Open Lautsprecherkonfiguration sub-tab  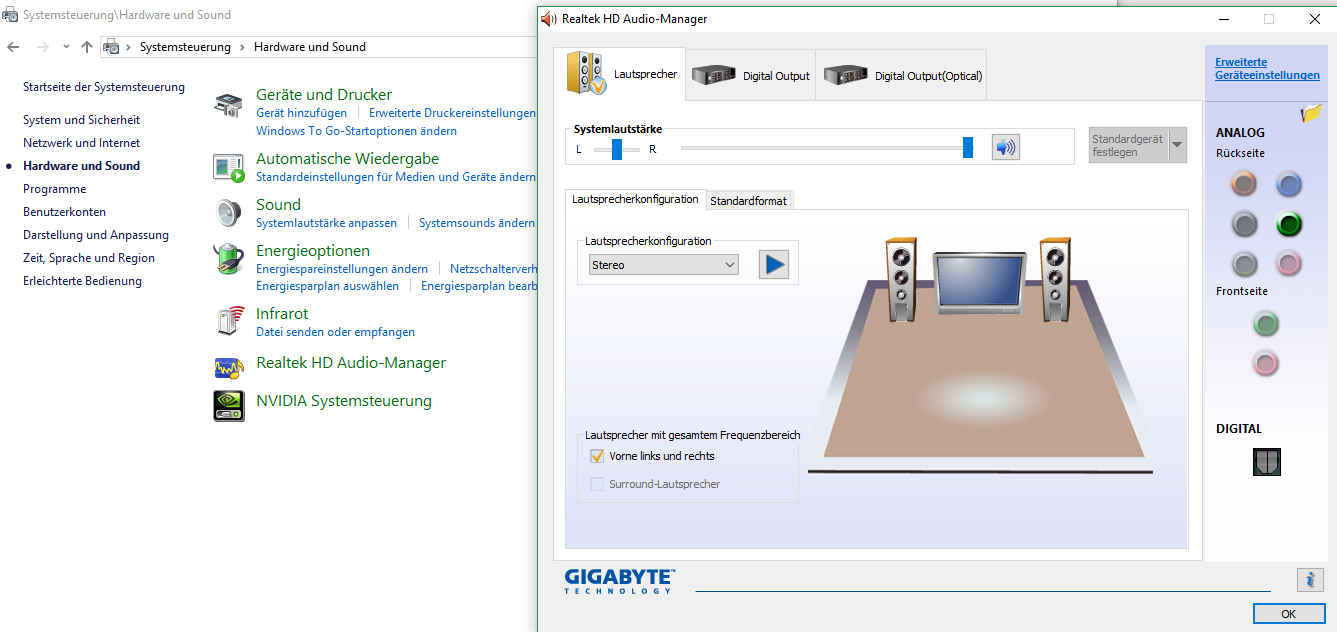click(x=635, y=199)
